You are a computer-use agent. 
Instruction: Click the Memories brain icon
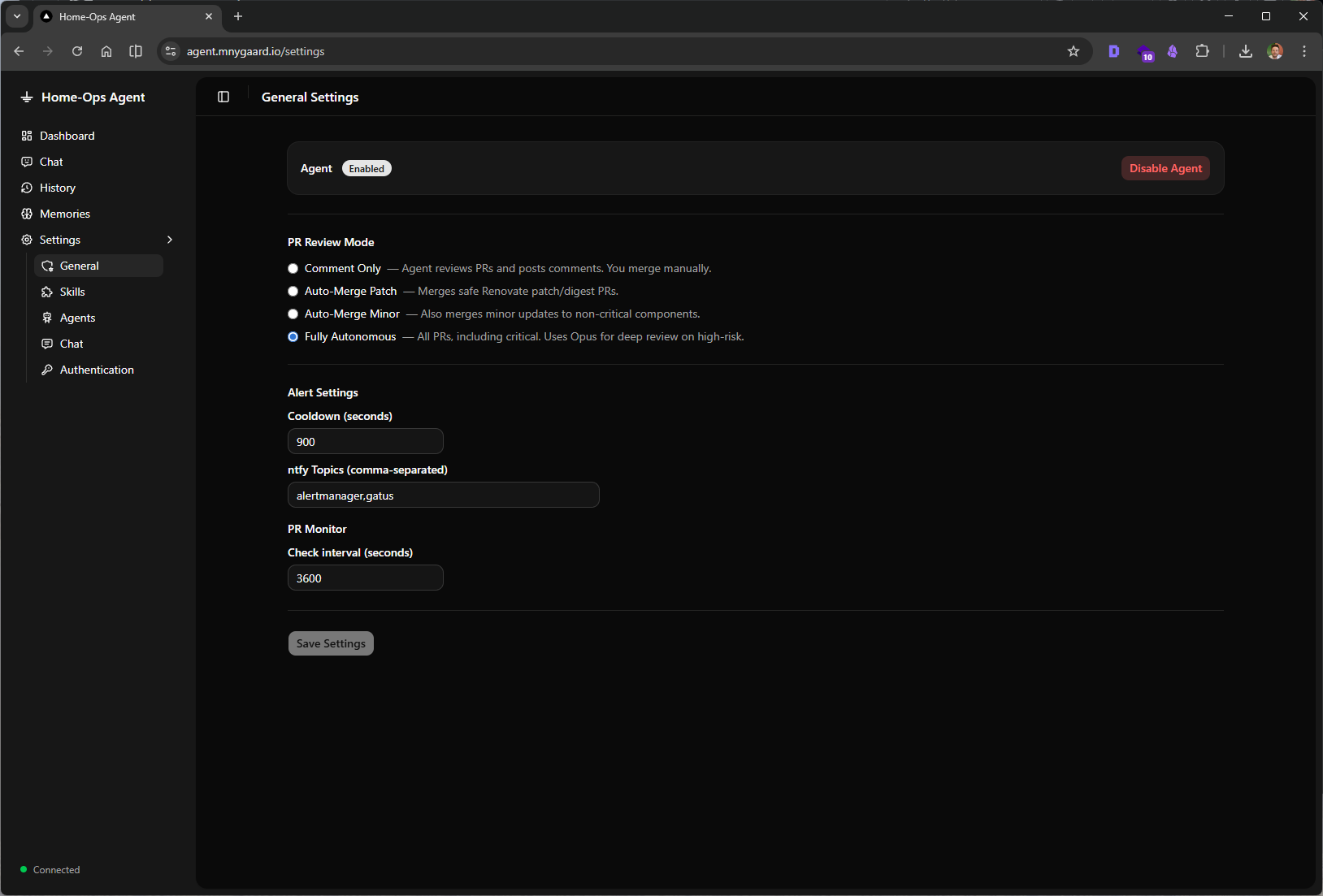tap(27, 214)
